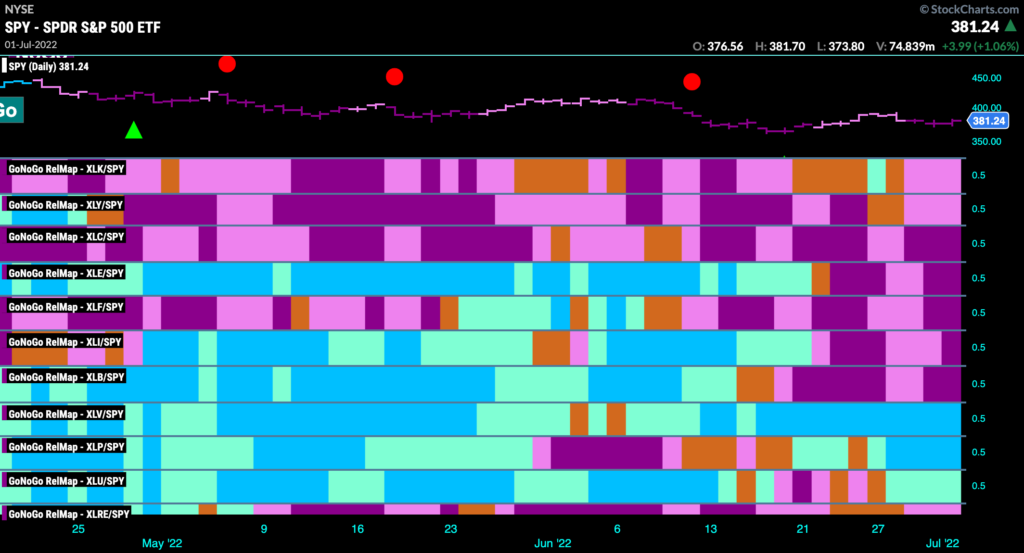Screen dimensions: 1024x553
Task: Click the 9 date axis label
Action: point(264,529)
